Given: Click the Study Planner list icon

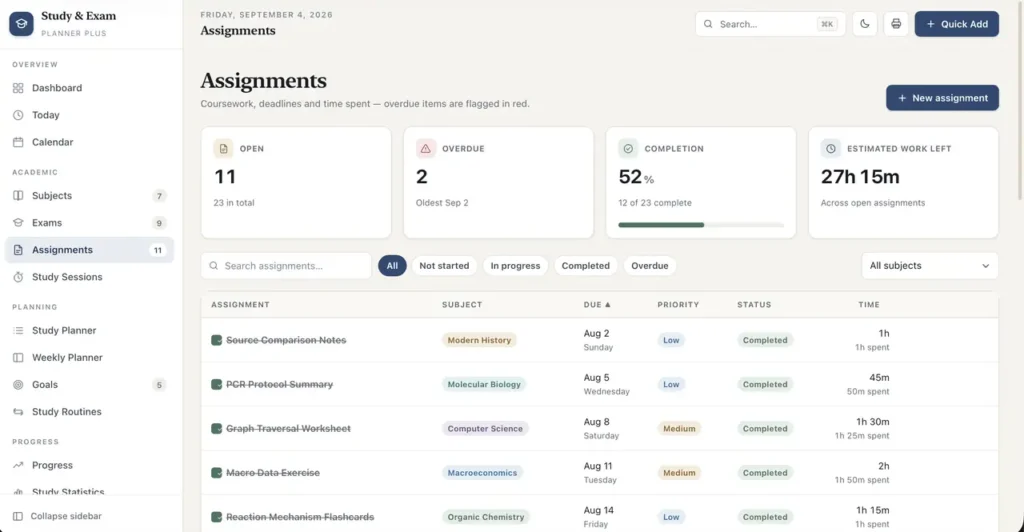Looking at the screenshot, I should tap(18, 330).
